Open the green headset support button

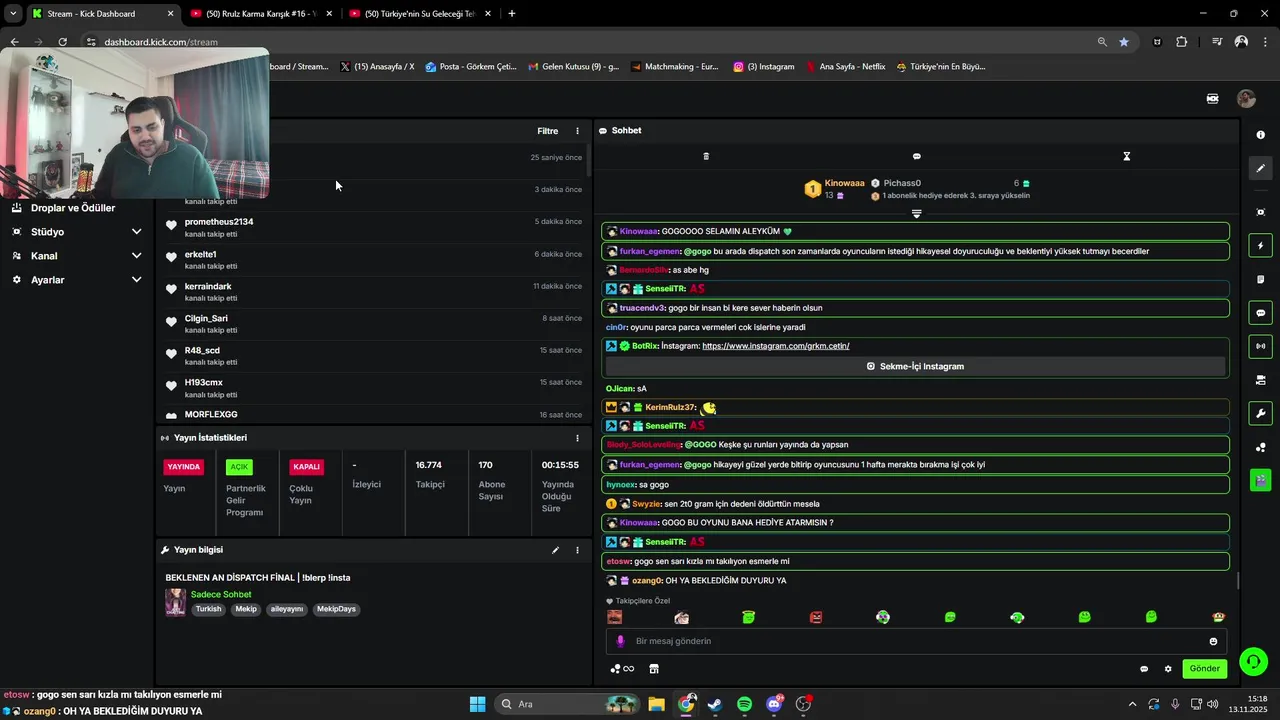pyautogui.click(x=1252, y=662)
